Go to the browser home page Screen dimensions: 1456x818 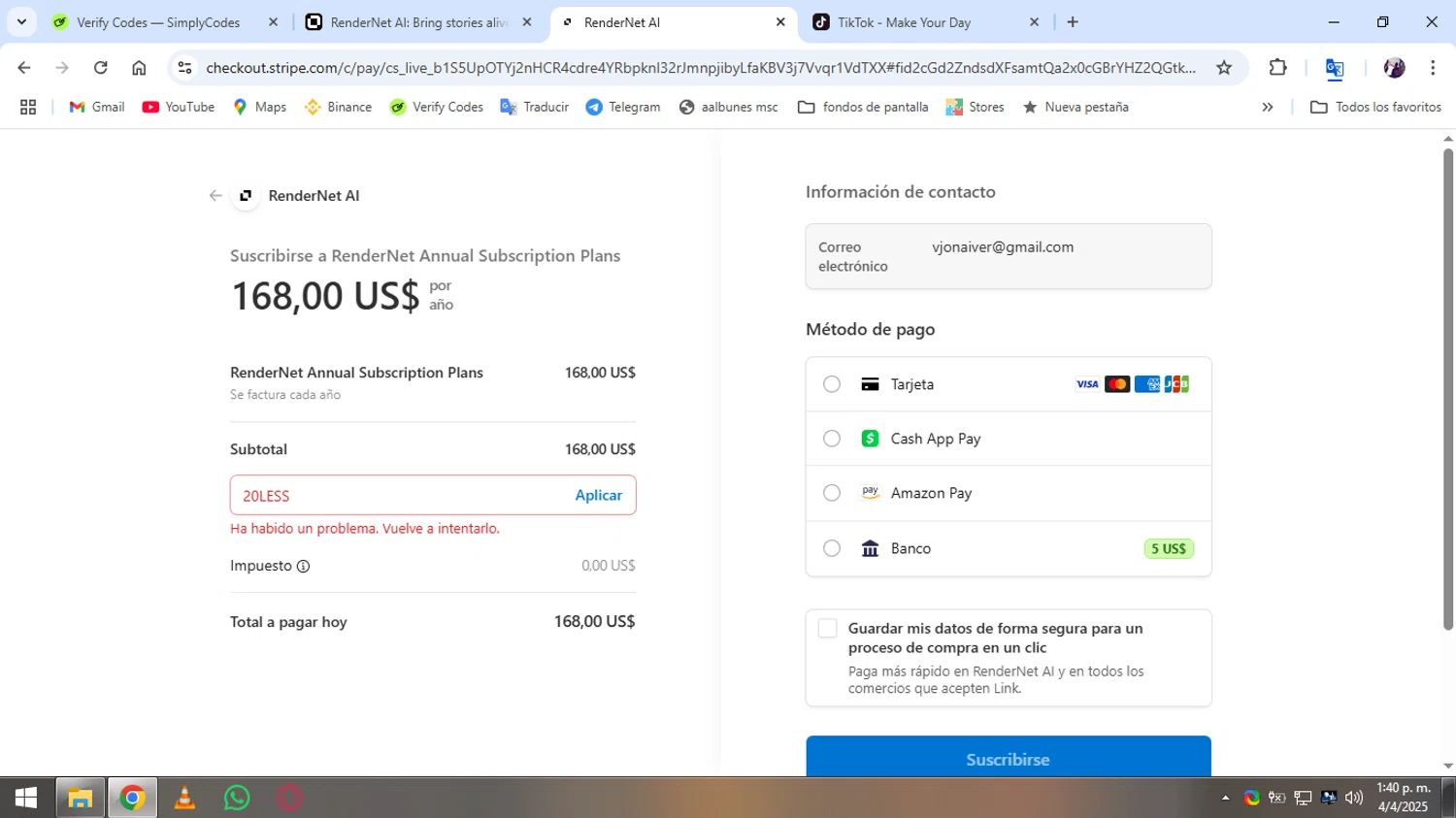[x=139, y=67]
